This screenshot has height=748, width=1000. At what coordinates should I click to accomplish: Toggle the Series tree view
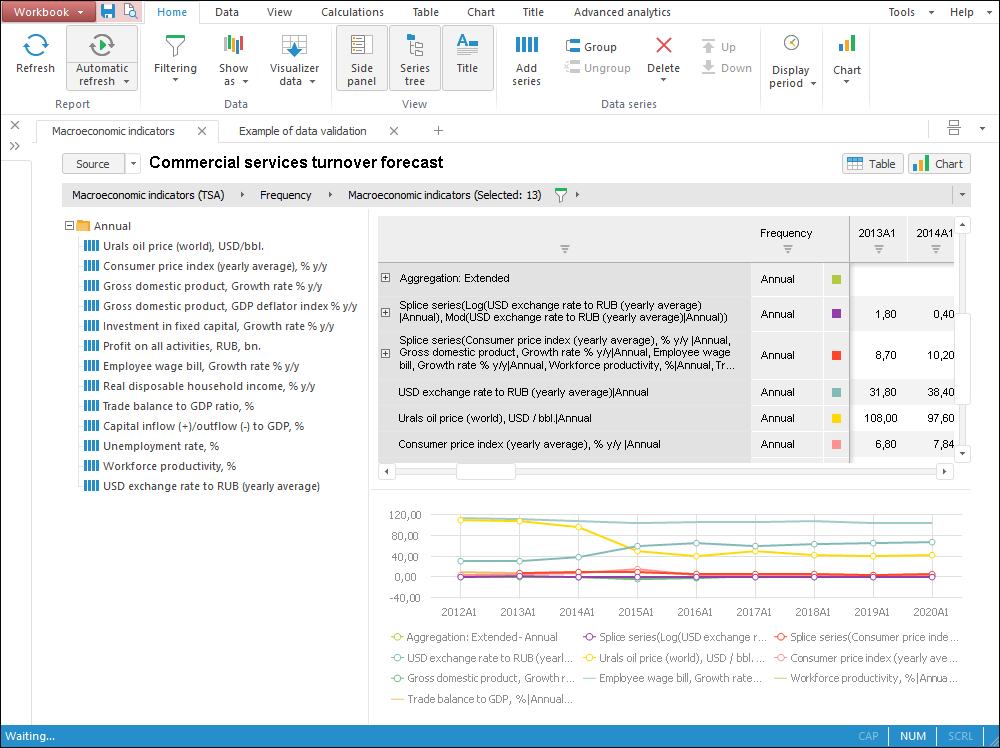[x=415, y=58]
